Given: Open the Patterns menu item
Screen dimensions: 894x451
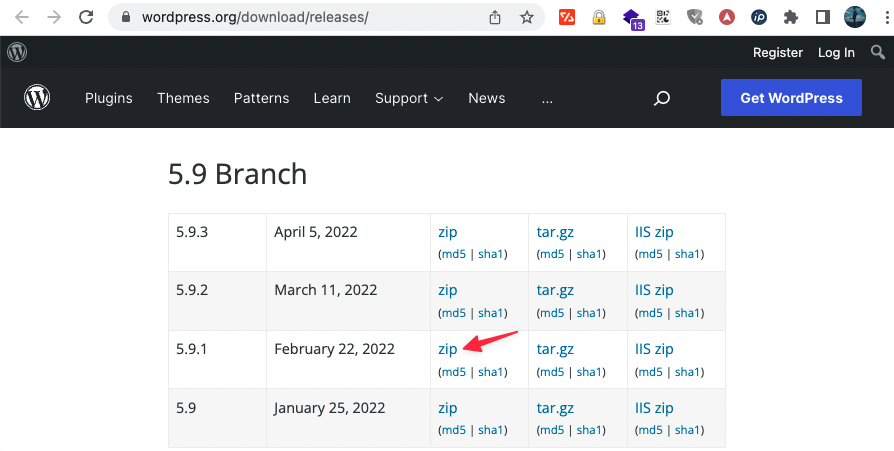Looking at the screenshot, I should (x=261, y=98).
